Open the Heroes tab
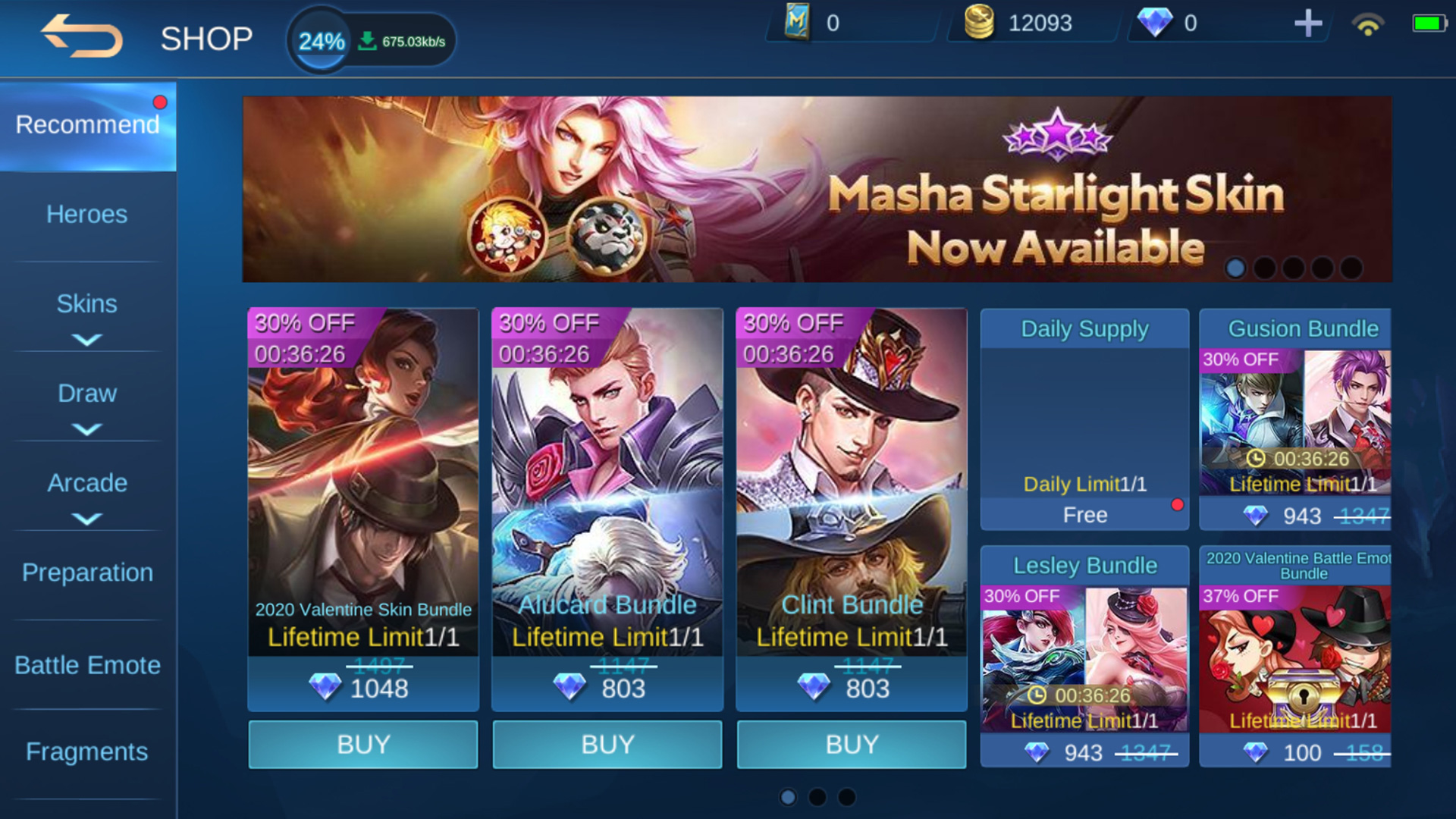 [x=87, y=215]
